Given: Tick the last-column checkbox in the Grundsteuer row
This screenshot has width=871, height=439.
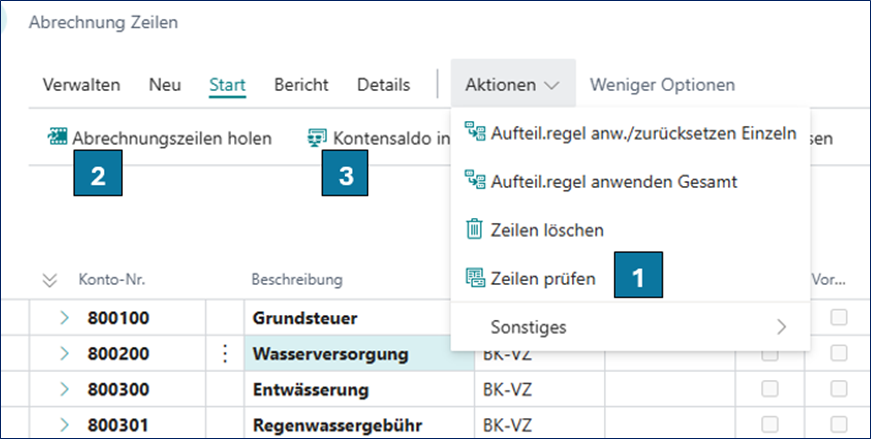Looking at the screenshot, I should point(838,317).
